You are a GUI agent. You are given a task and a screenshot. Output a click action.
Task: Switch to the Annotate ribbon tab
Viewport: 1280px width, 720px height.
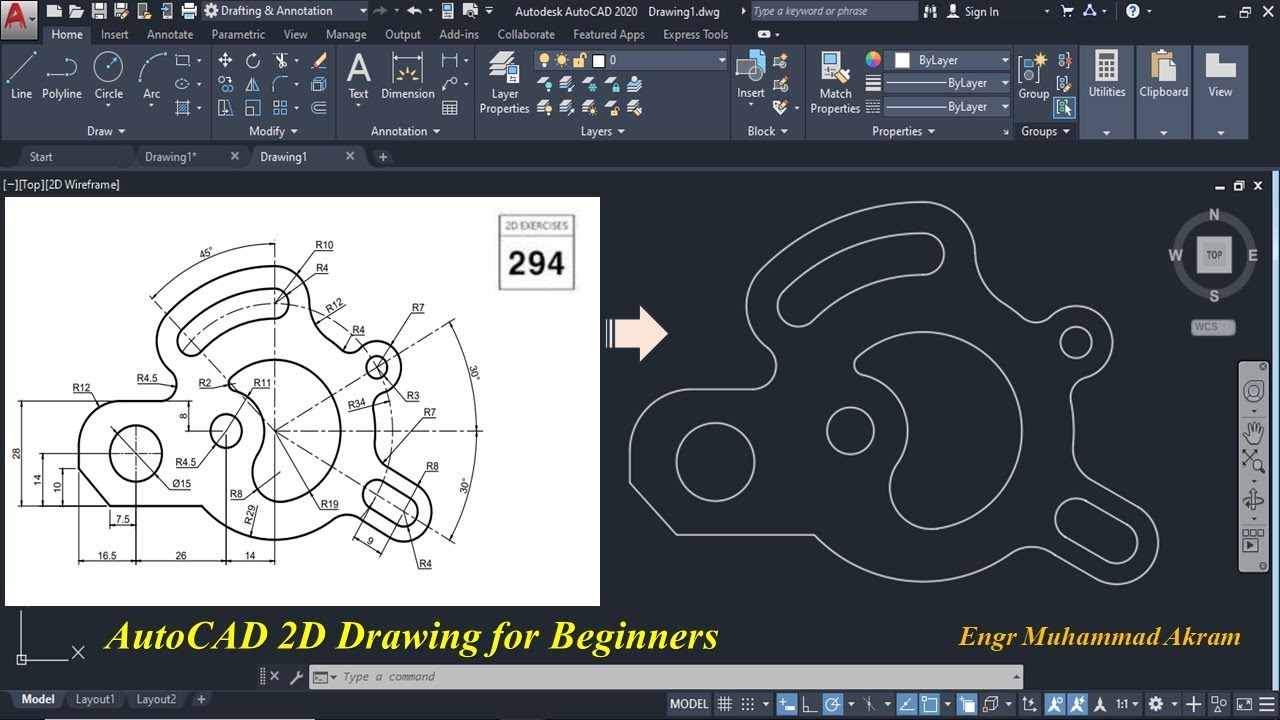pos(170,34)
